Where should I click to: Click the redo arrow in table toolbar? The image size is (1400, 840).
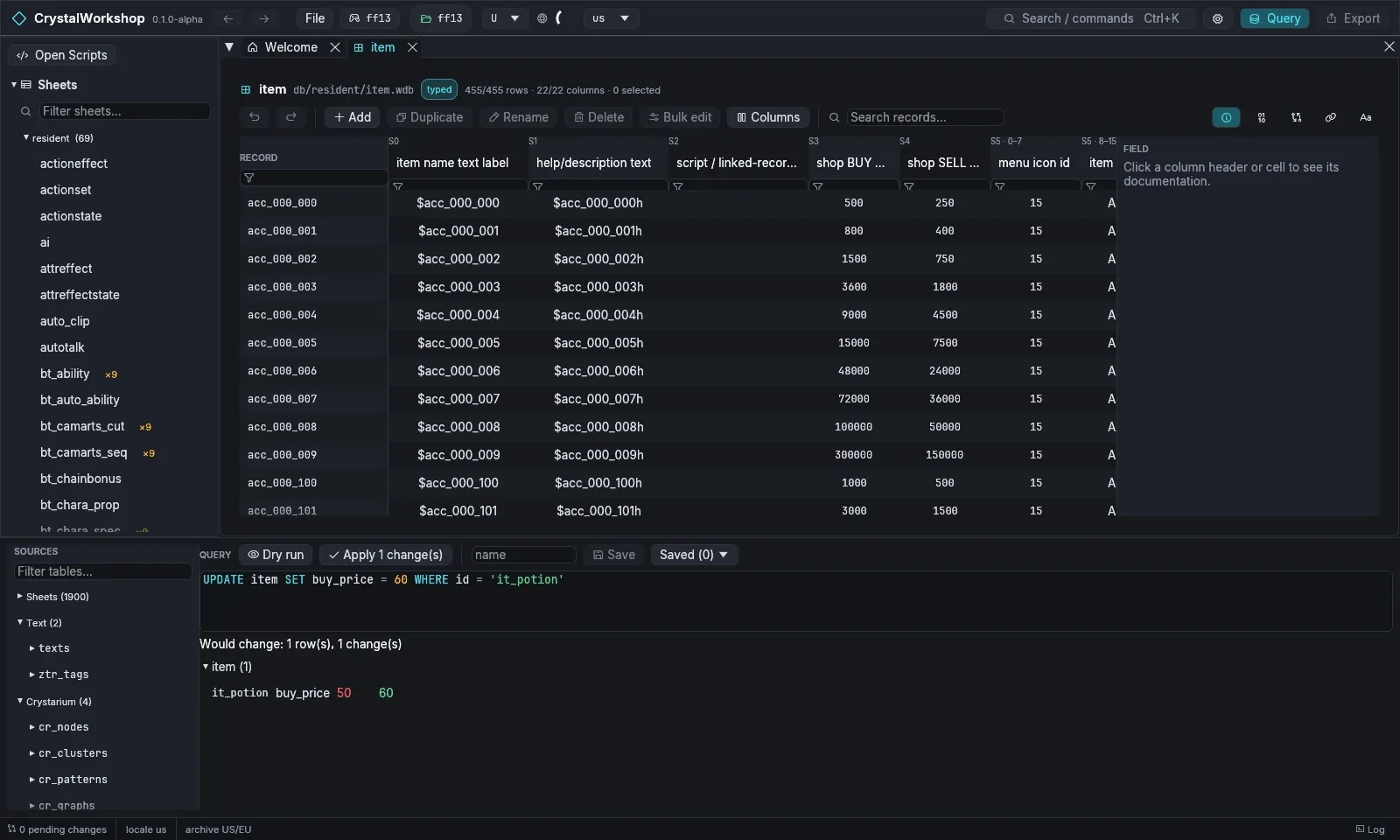(290, 117)
